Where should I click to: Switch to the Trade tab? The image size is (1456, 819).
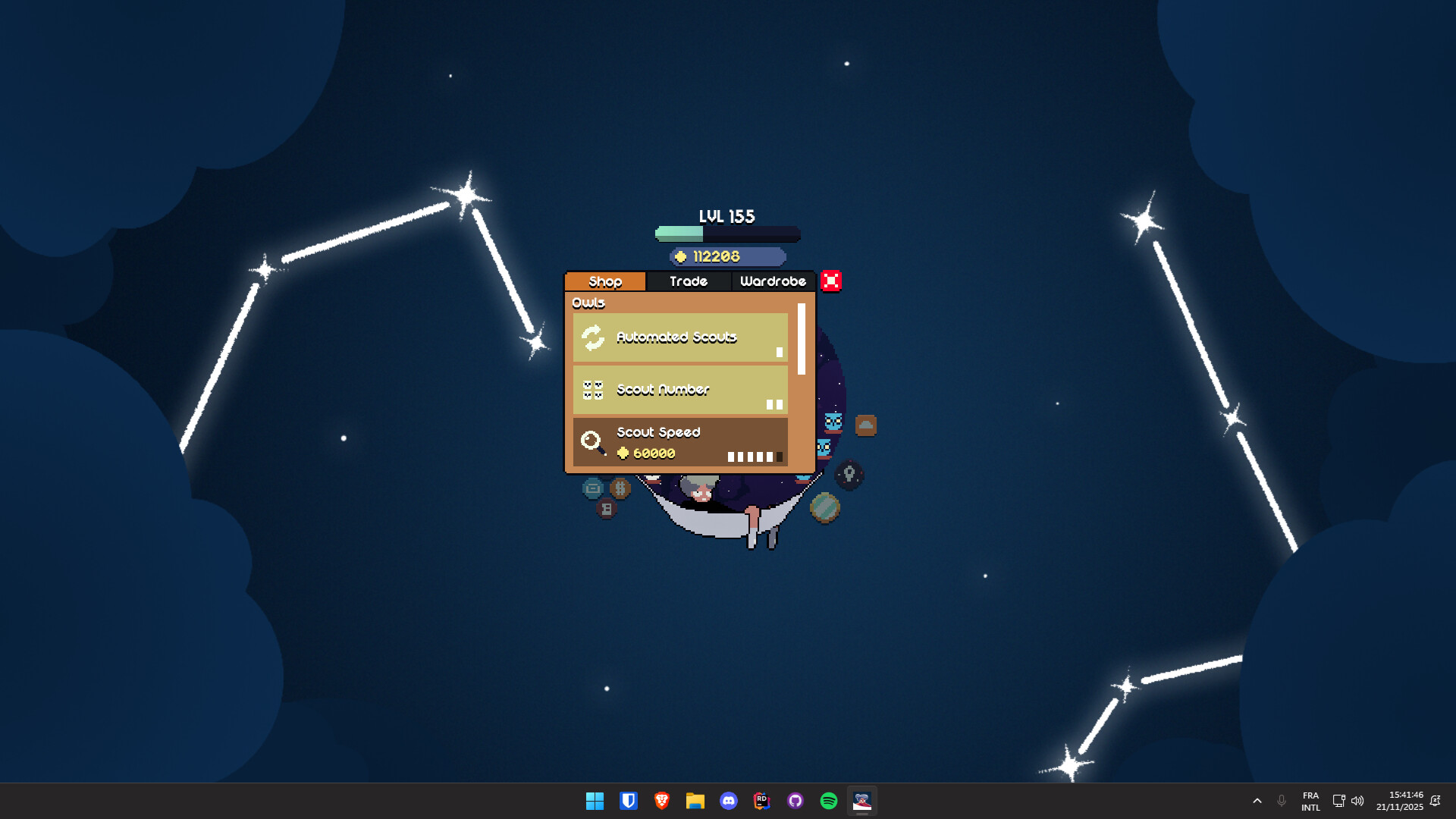(x=688, y=281)
